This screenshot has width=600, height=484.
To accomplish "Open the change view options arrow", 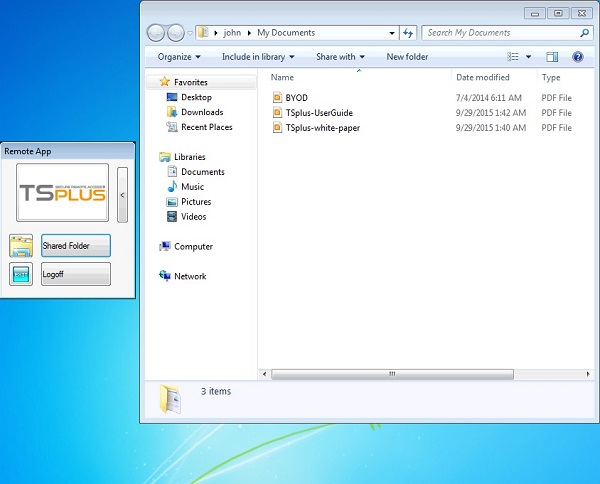I will (529, 57).
